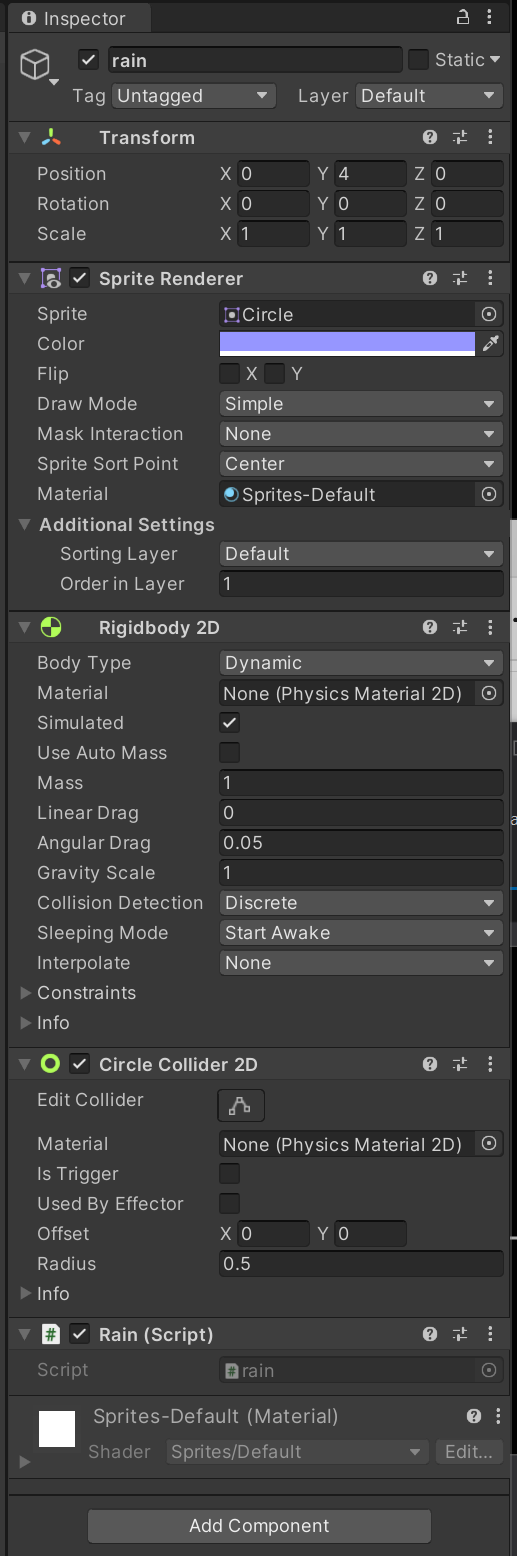Click the color eyedropper icon

(490, 344)
